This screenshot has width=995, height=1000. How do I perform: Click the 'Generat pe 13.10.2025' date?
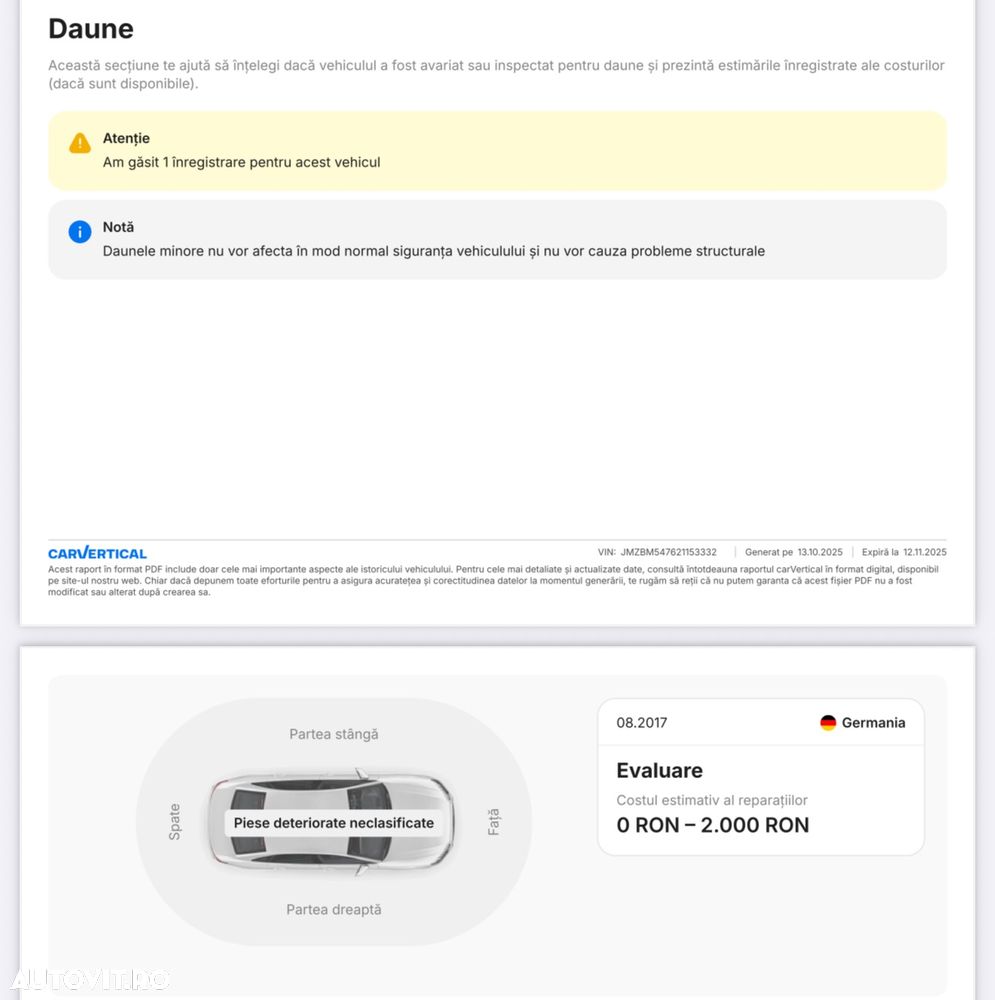coord(793,552)
